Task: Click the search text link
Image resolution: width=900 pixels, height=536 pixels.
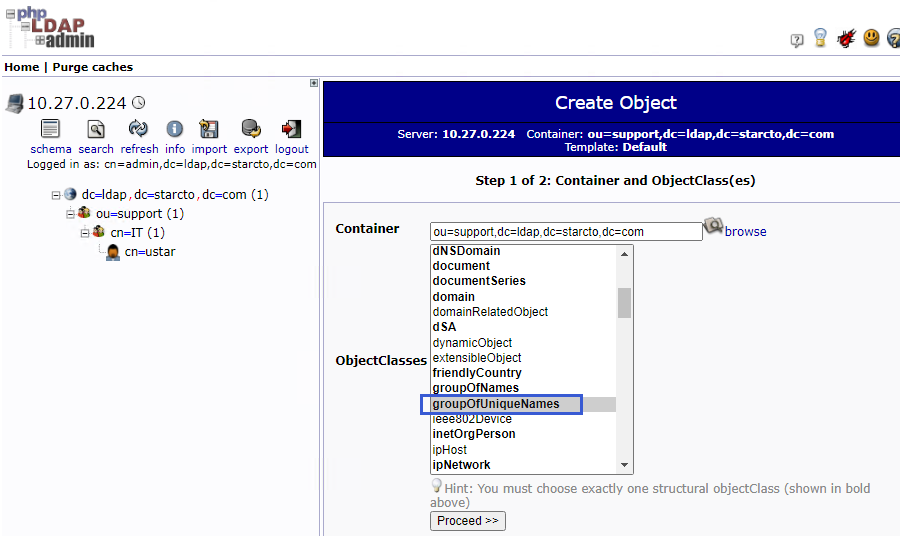Action: (96, 149)
